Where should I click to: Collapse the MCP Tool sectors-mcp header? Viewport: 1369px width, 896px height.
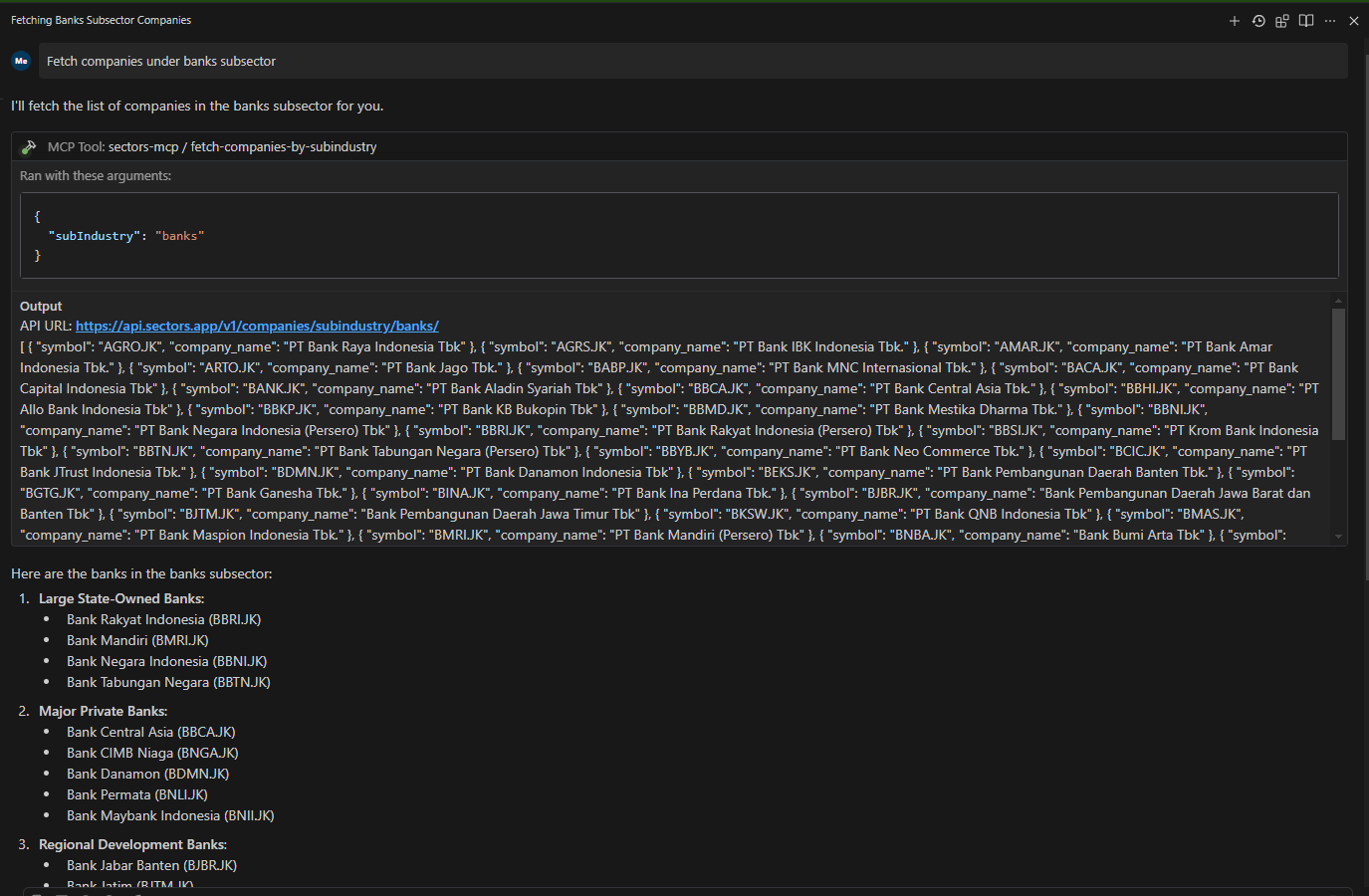pos(679,146)
